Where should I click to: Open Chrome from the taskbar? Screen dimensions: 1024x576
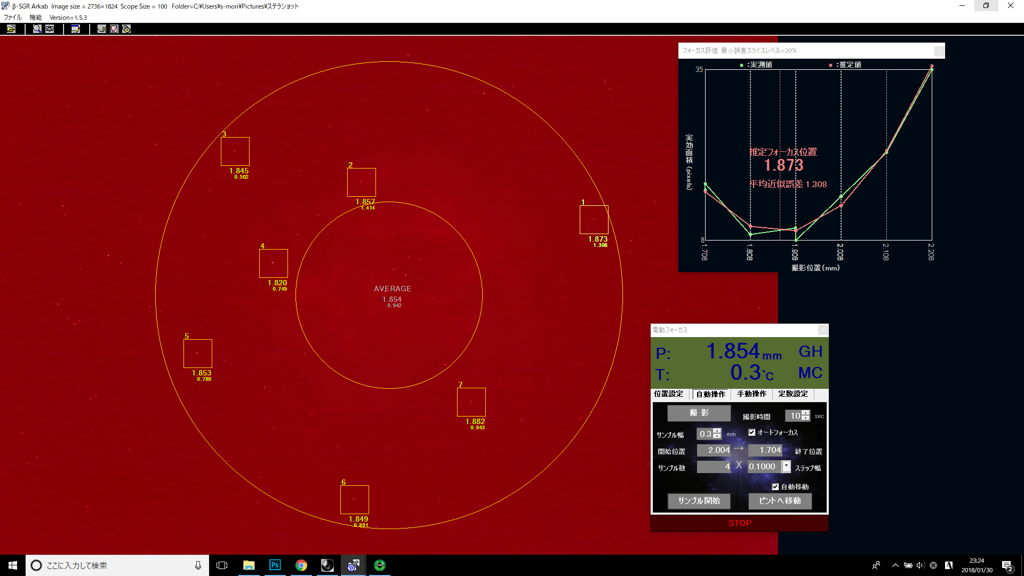(x=301, y=565)
